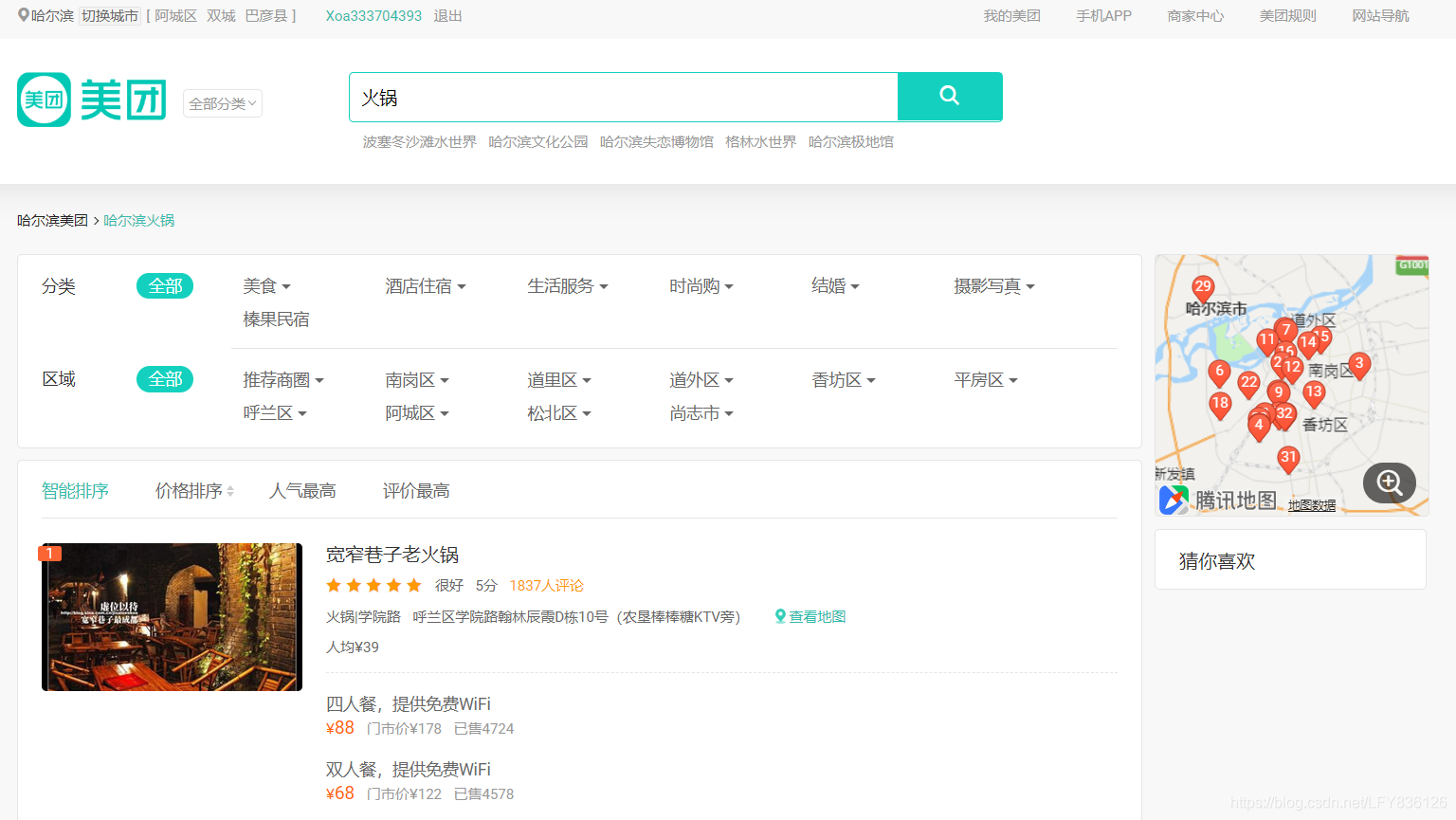Open 美团规则 in top navigation

tap(1287, 16)
